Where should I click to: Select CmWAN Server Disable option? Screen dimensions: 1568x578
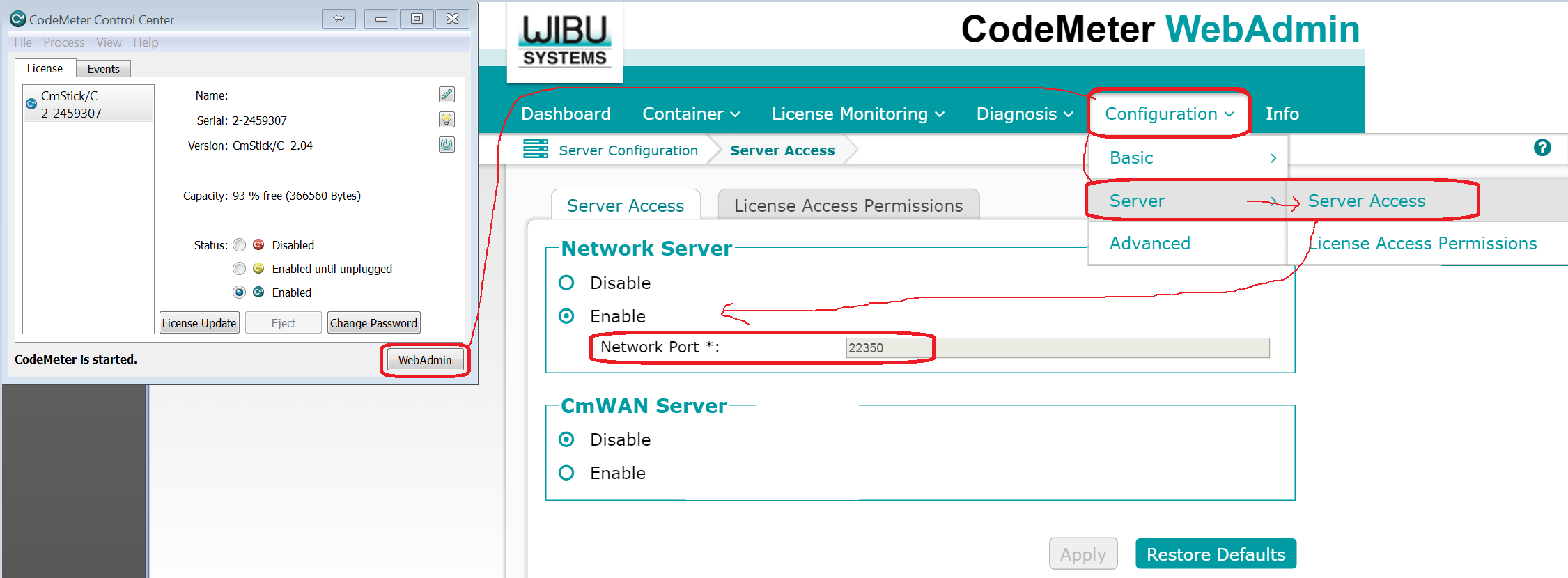(566, 439)
